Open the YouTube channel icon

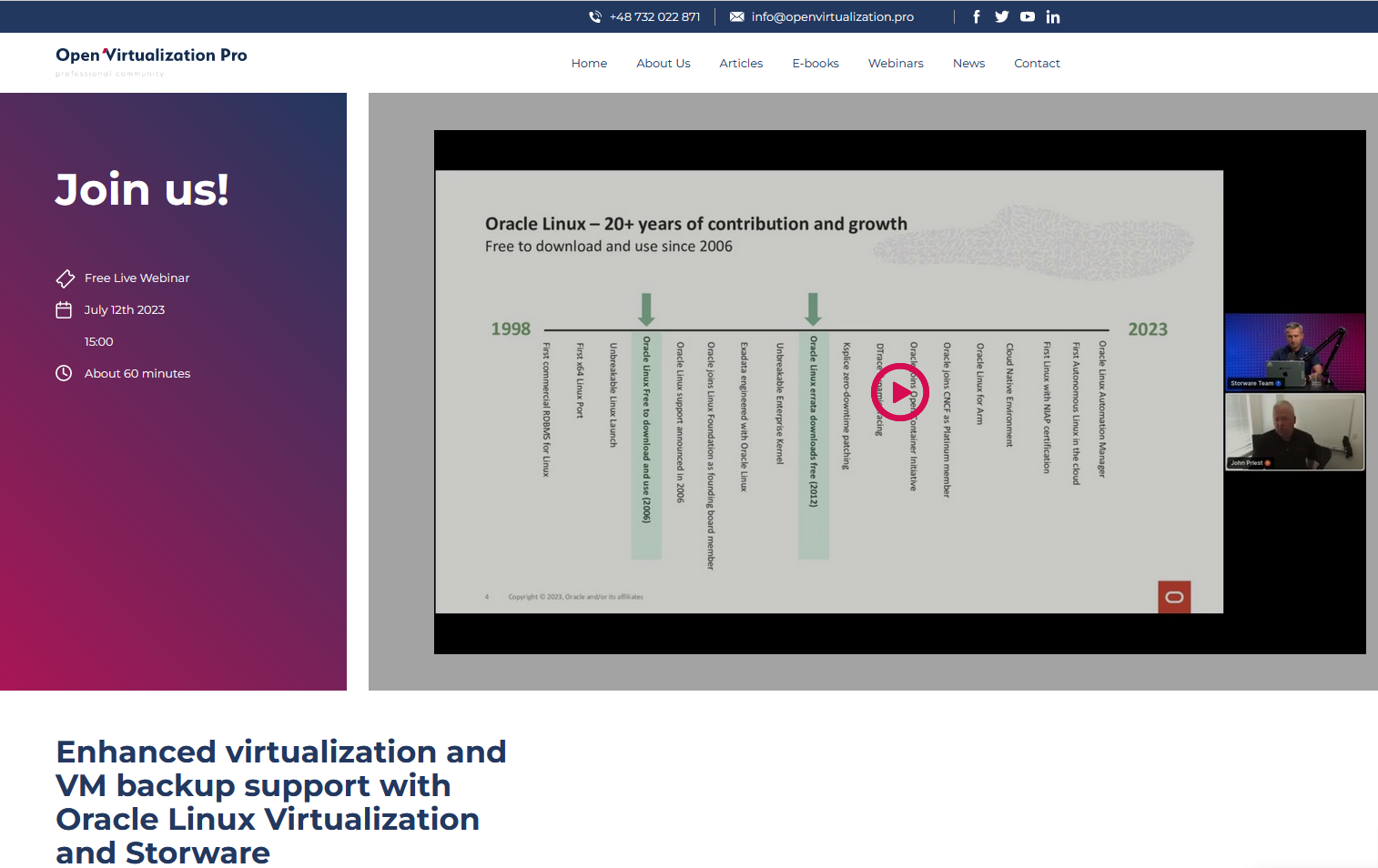1028,16
